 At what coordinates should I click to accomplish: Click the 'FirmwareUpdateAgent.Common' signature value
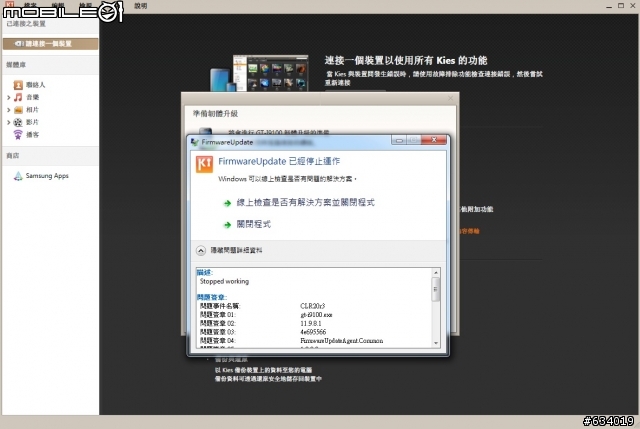(x=341, y=340)
